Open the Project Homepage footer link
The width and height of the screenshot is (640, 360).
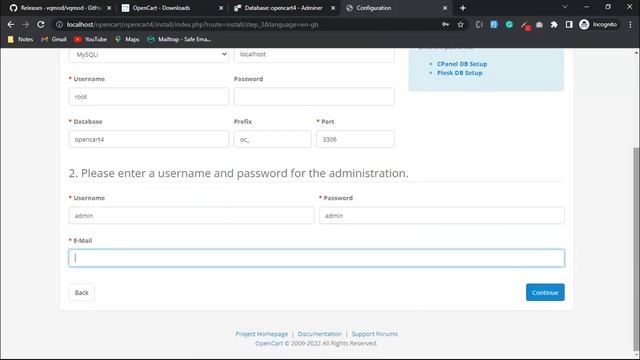point(262,334)
